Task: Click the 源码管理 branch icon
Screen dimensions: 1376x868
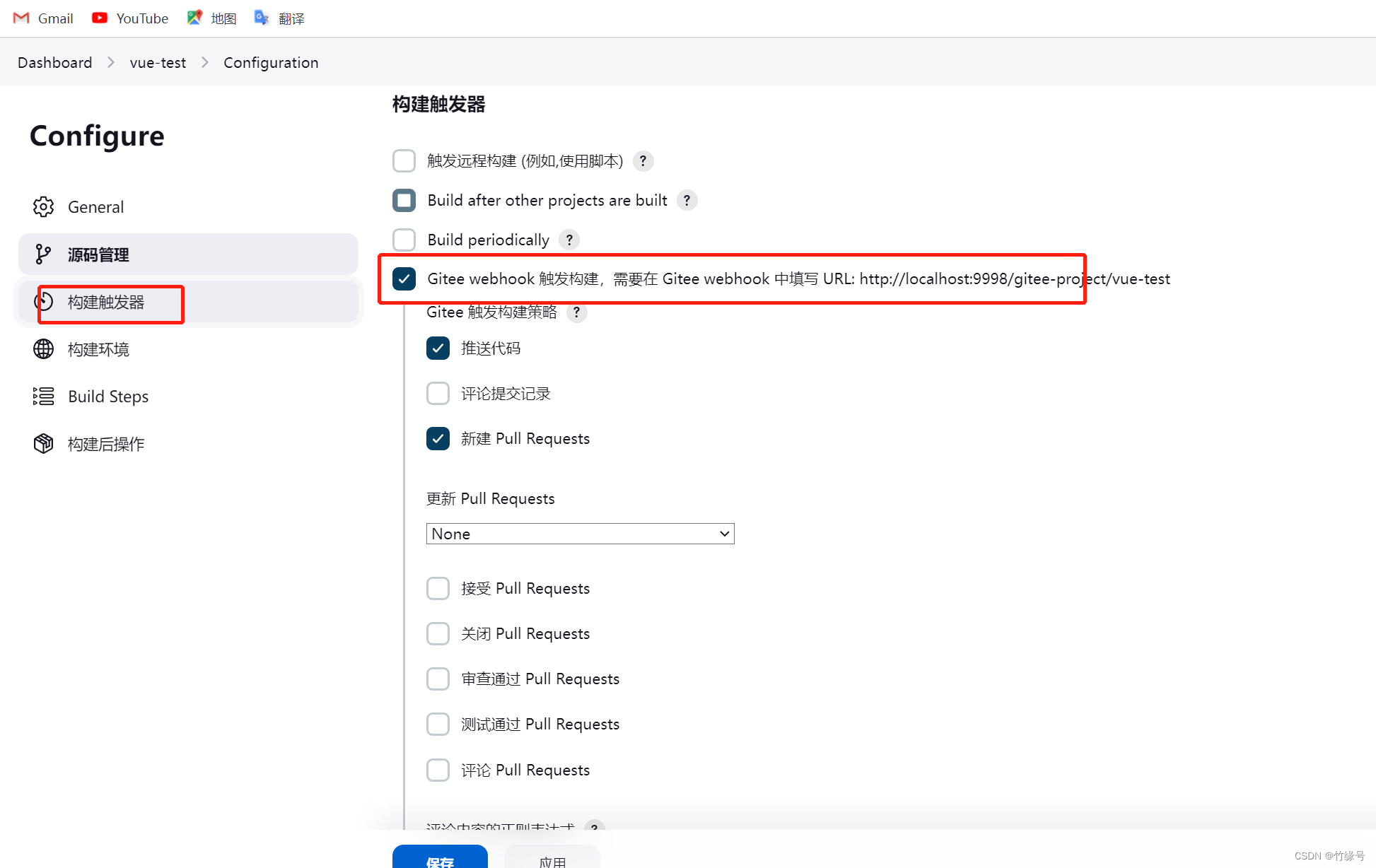Action: tap(43, 254)
